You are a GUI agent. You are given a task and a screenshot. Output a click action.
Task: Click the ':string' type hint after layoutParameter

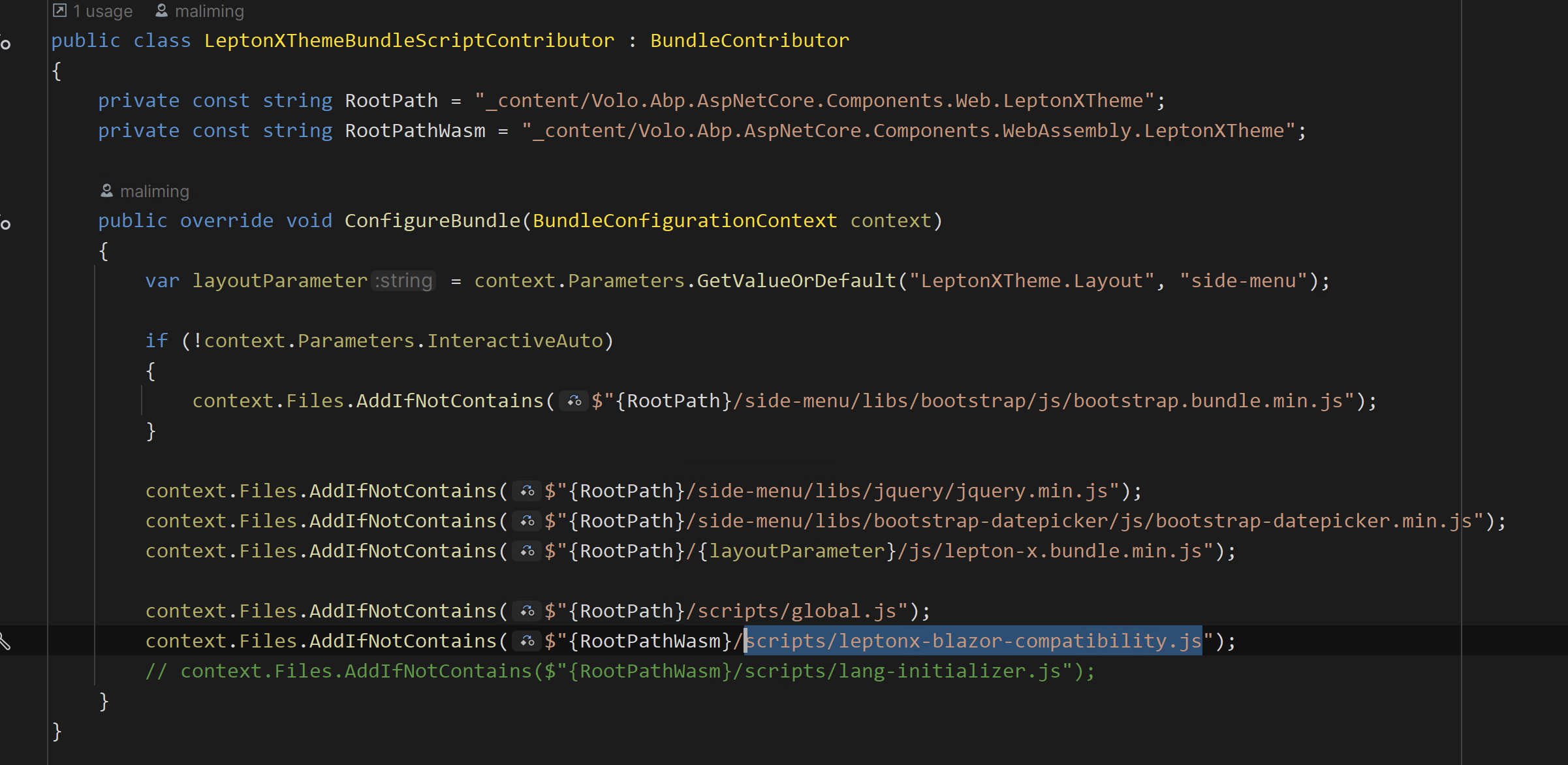click(x=404, y=281)
